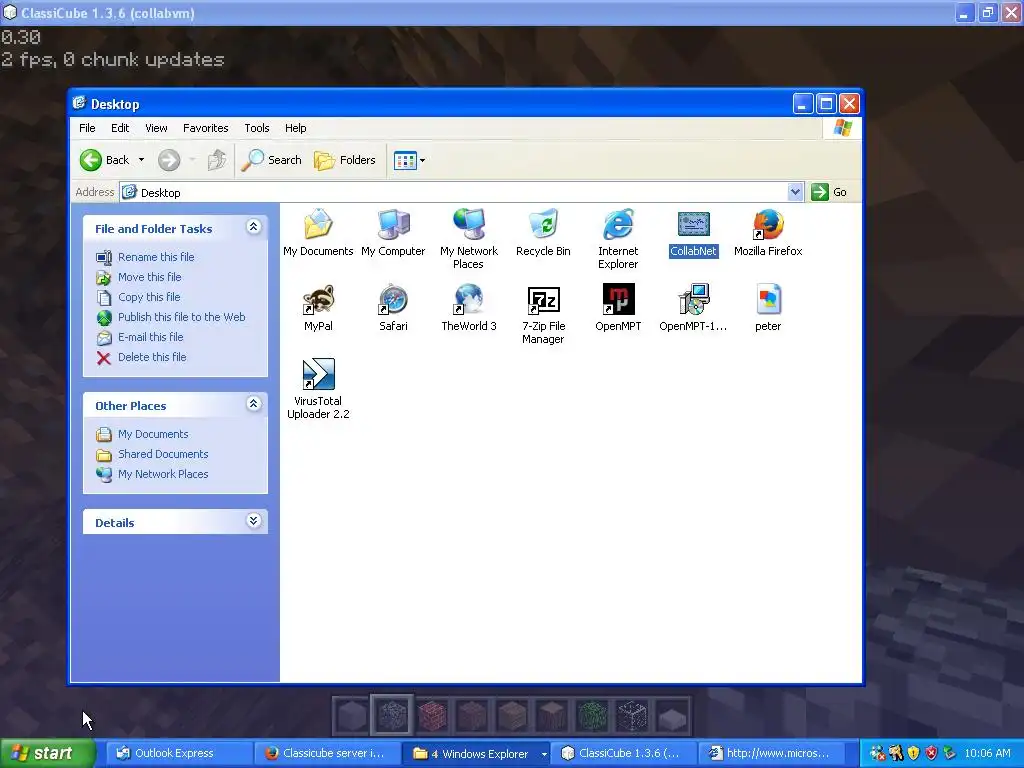Select the green leaves block in ClassiCube hotbar

[592, 715]
